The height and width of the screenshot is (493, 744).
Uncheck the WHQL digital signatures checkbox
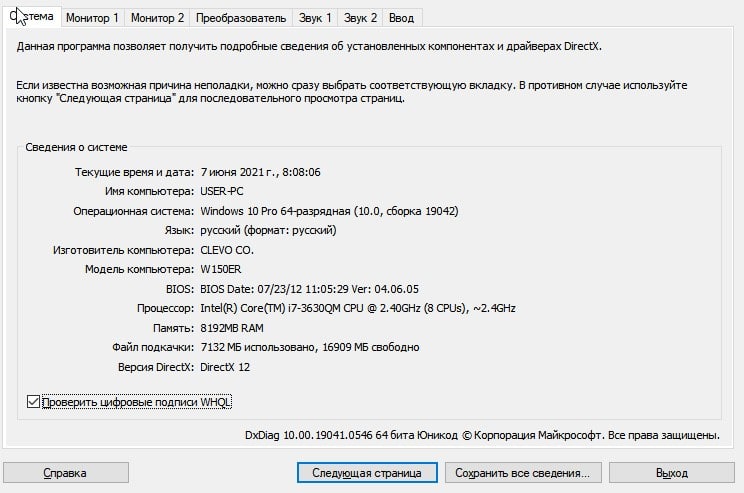click(x=34, y=402)
